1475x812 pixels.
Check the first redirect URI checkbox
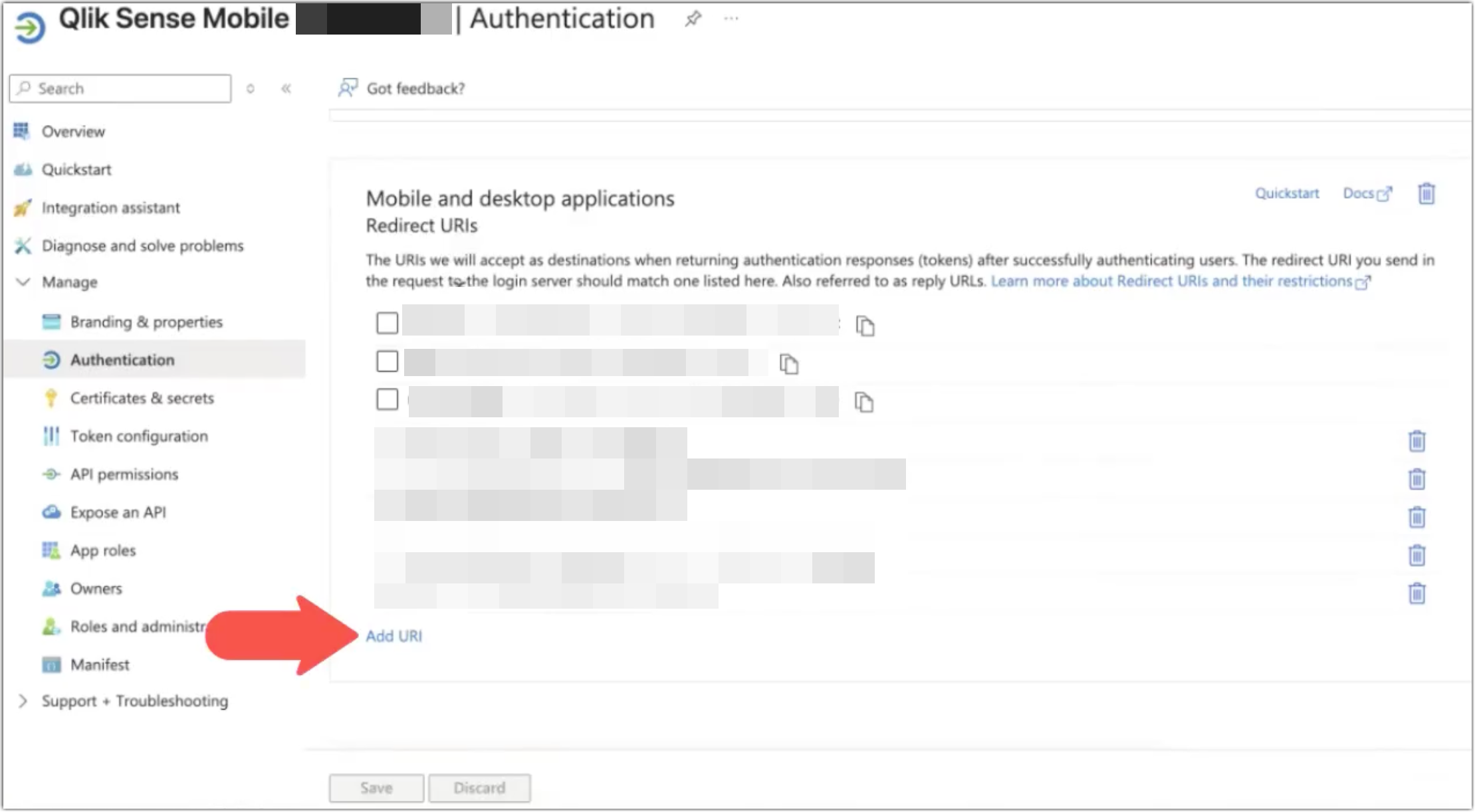click(386, 323)
